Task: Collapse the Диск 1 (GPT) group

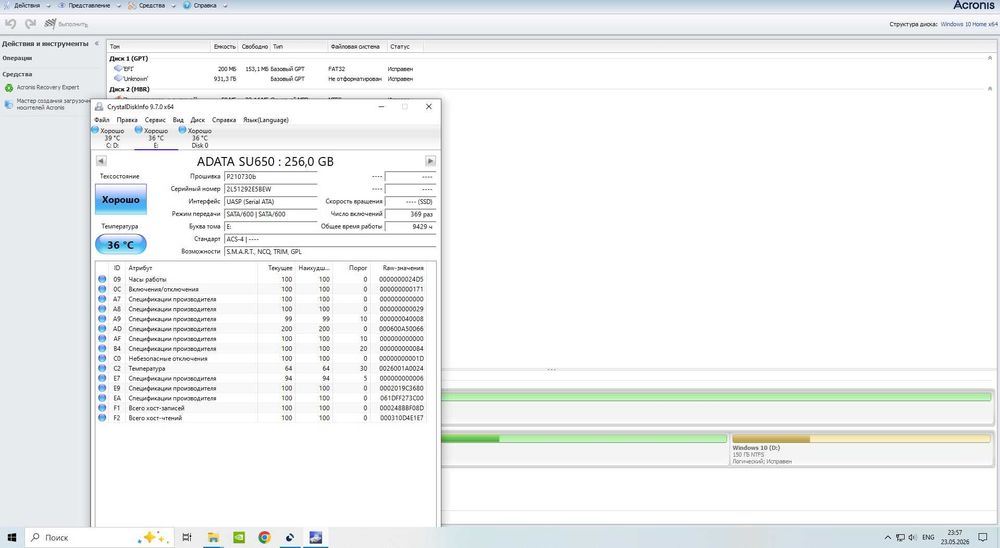Action: 990,58
